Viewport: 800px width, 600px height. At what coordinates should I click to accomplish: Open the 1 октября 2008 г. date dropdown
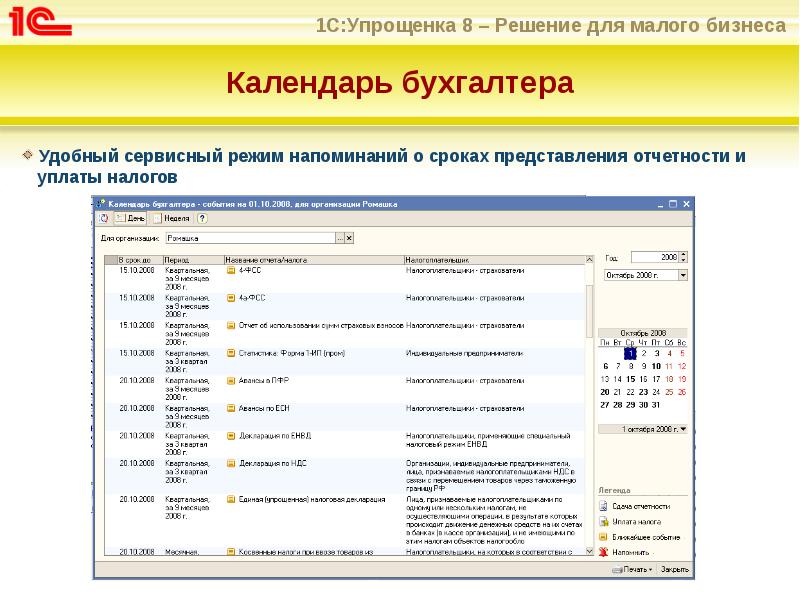point(684,430)
